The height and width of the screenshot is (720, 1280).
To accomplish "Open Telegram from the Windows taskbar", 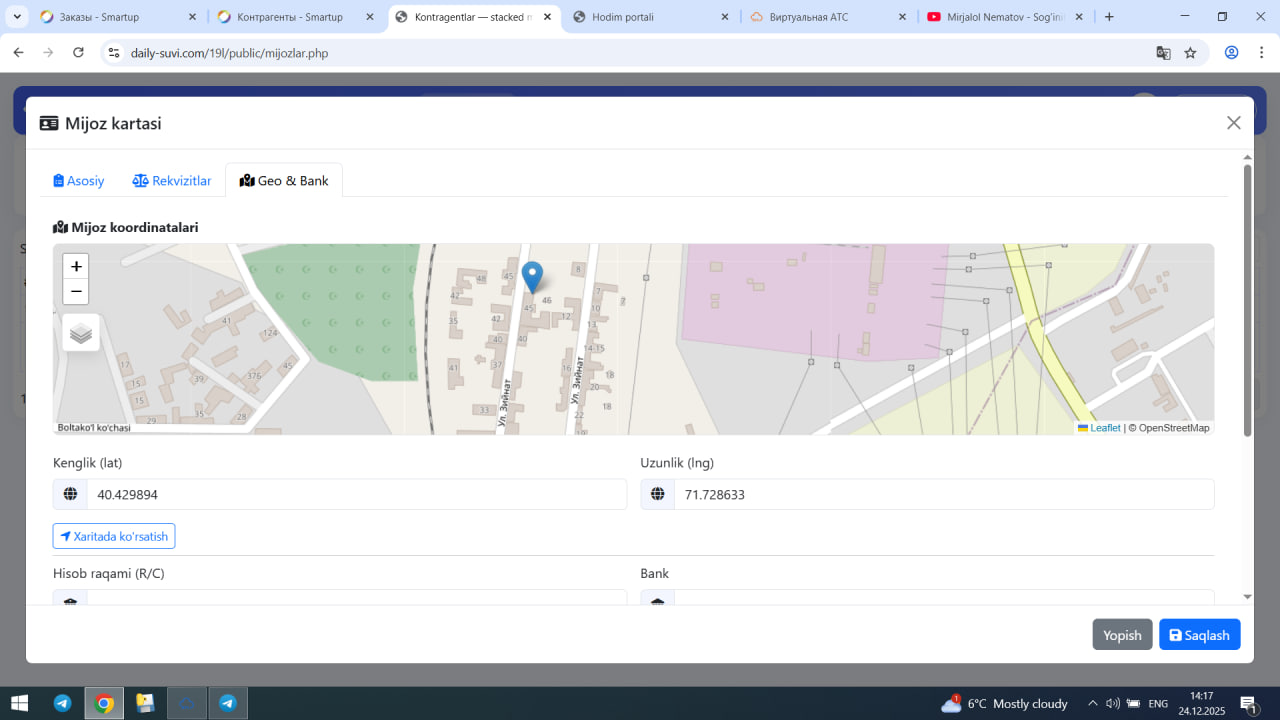I will tap(62, 703).
